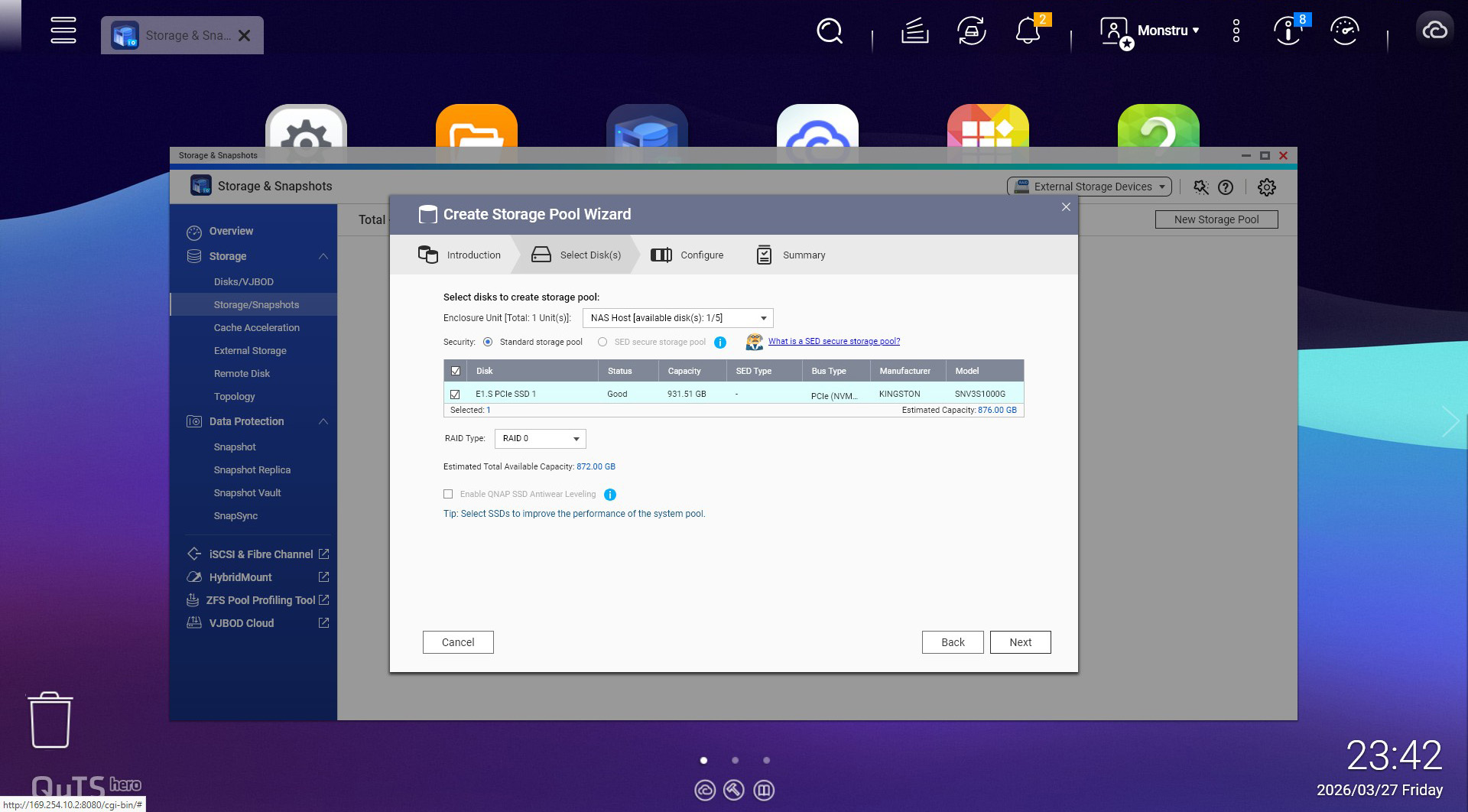Image resolution: width=1468 pixels, height=812 pixels.
Task: Open background tasks icon in top bar
Action: point(914,31)
